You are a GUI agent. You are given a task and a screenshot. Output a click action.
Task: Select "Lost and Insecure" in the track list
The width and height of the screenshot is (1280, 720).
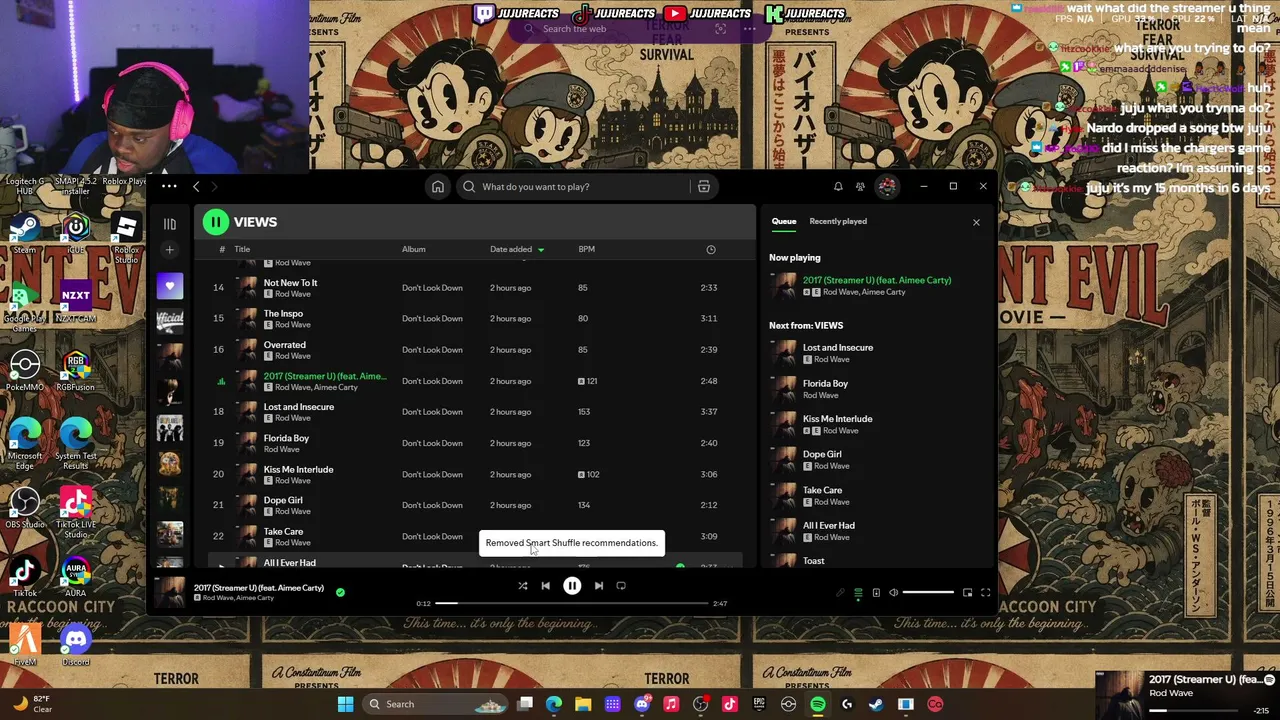475,412
